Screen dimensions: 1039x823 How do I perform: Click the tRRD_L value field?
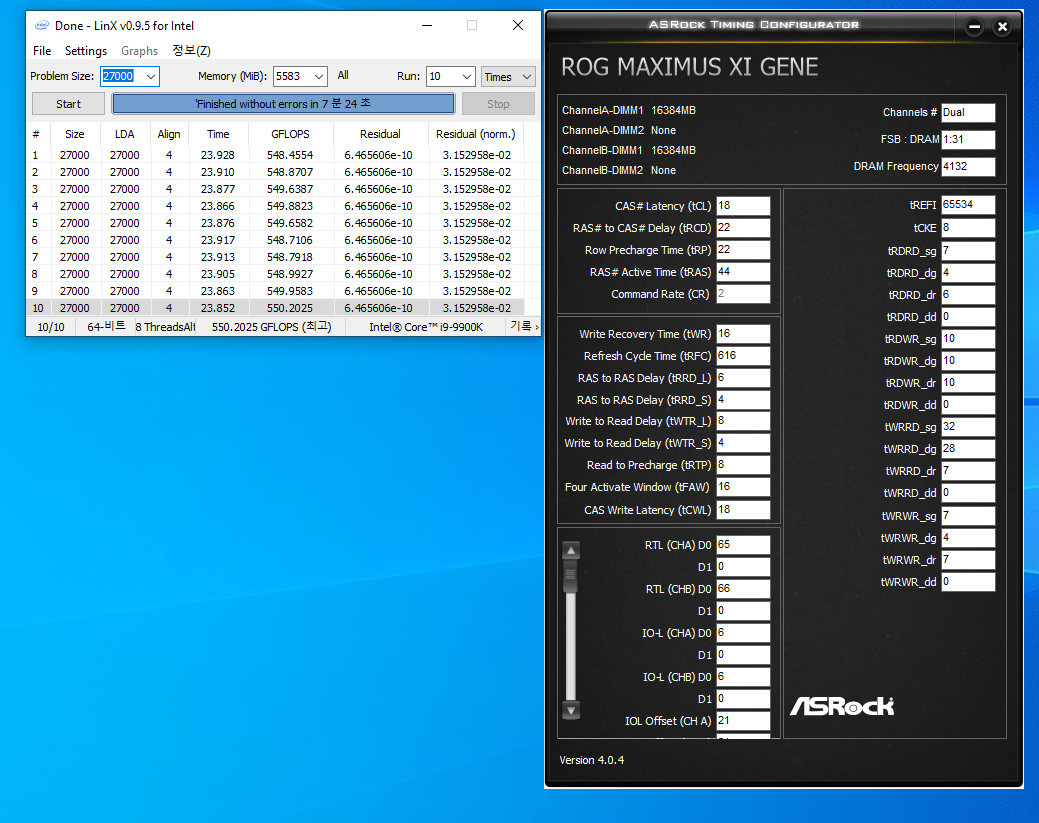coord(743,378)
